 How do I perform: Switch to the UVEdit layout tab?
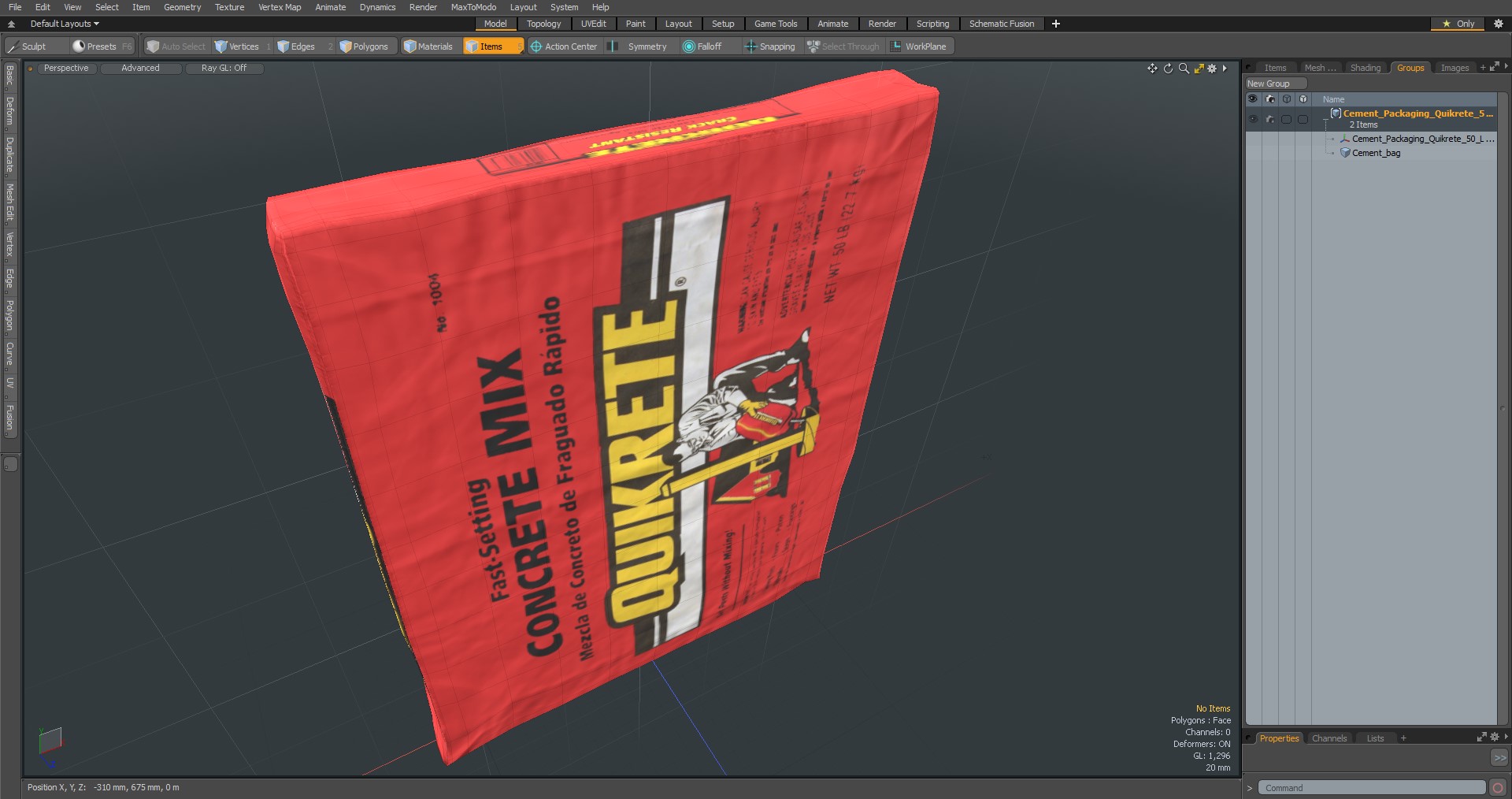pos(593,24)
